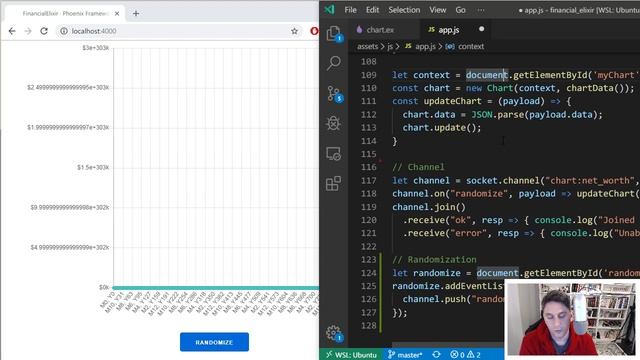Select the FinancialElixir browser tab
Viewport: 640px width, 360px height.
tap(65, 13)
